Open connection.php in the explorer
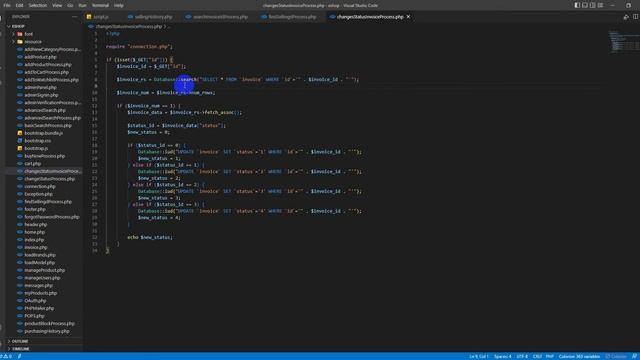Screen dimensions: 640x360 pos(40,187)
